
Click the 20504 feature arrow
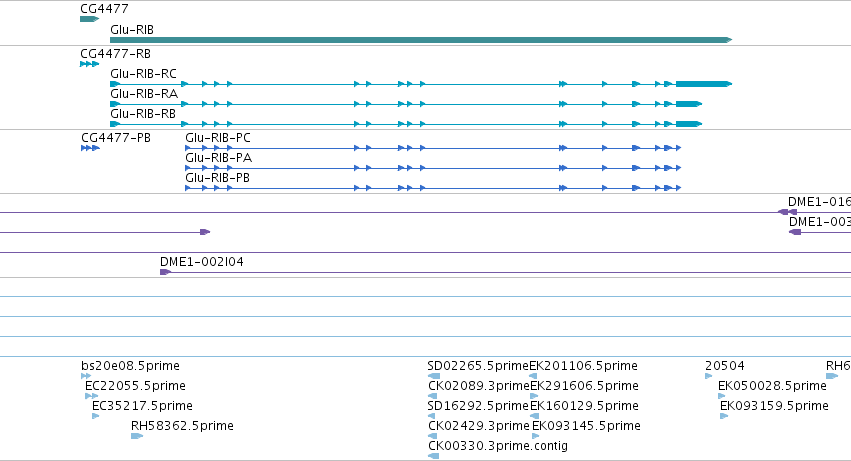coord(708,376)
